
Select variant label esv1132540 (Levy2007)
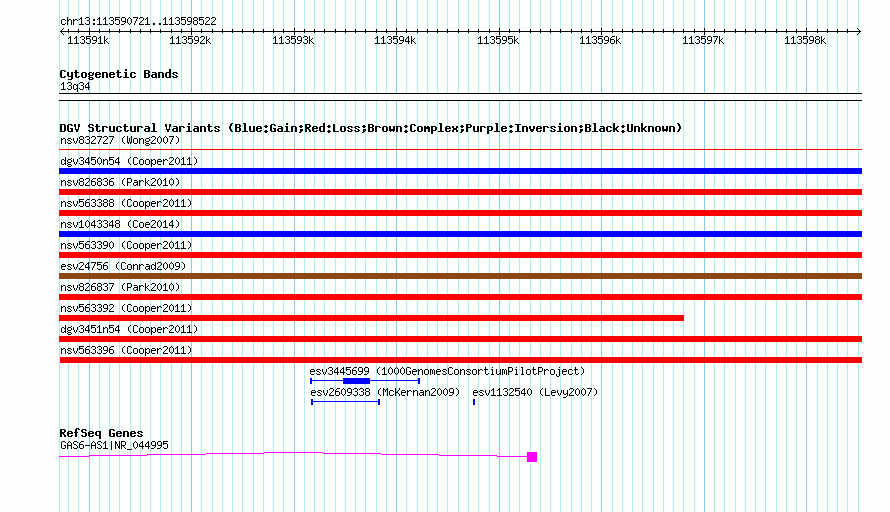535,392
